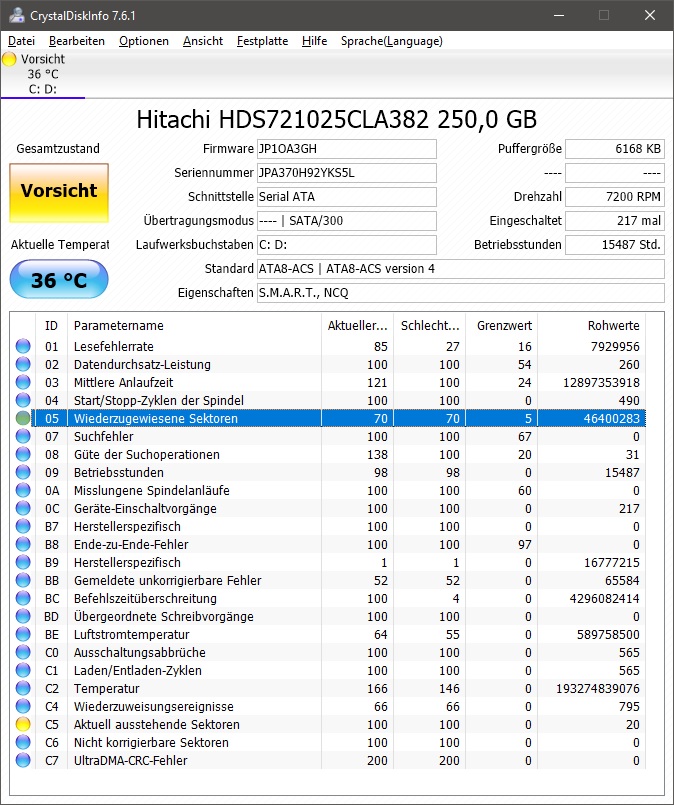Click the Grenzwert column header

pyautogui.click(x=502, y=325)
